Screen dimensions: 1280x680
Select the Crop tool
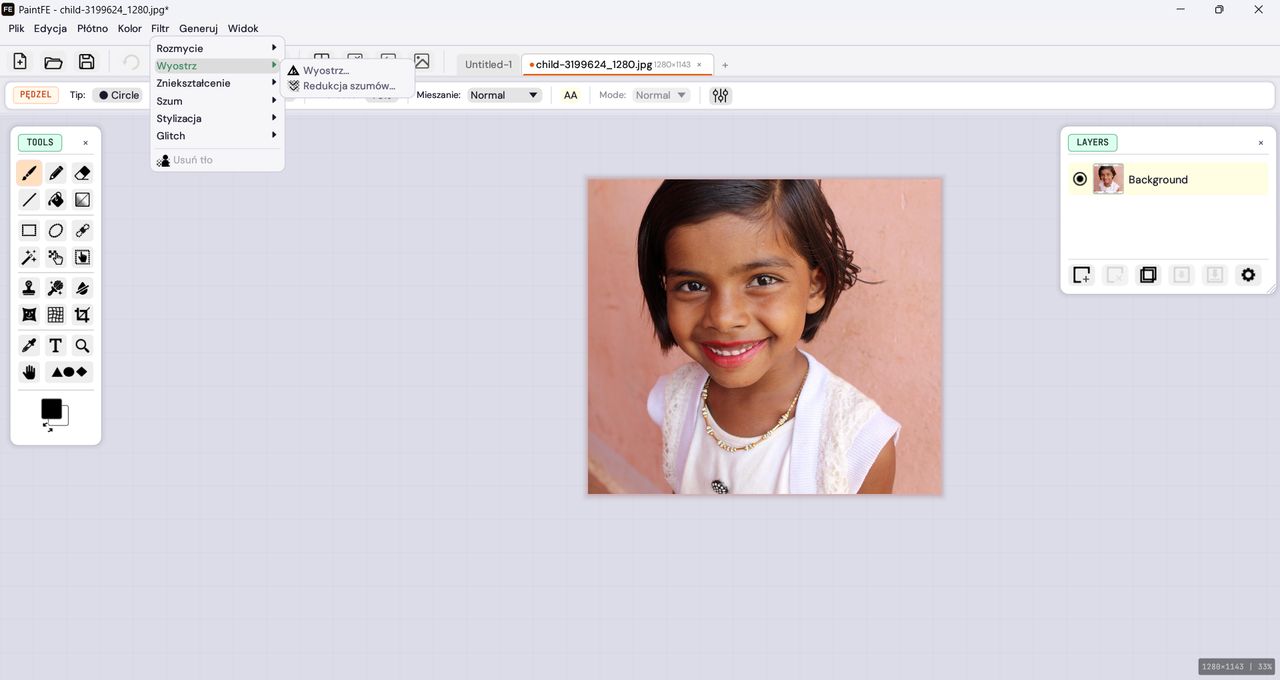82,314
